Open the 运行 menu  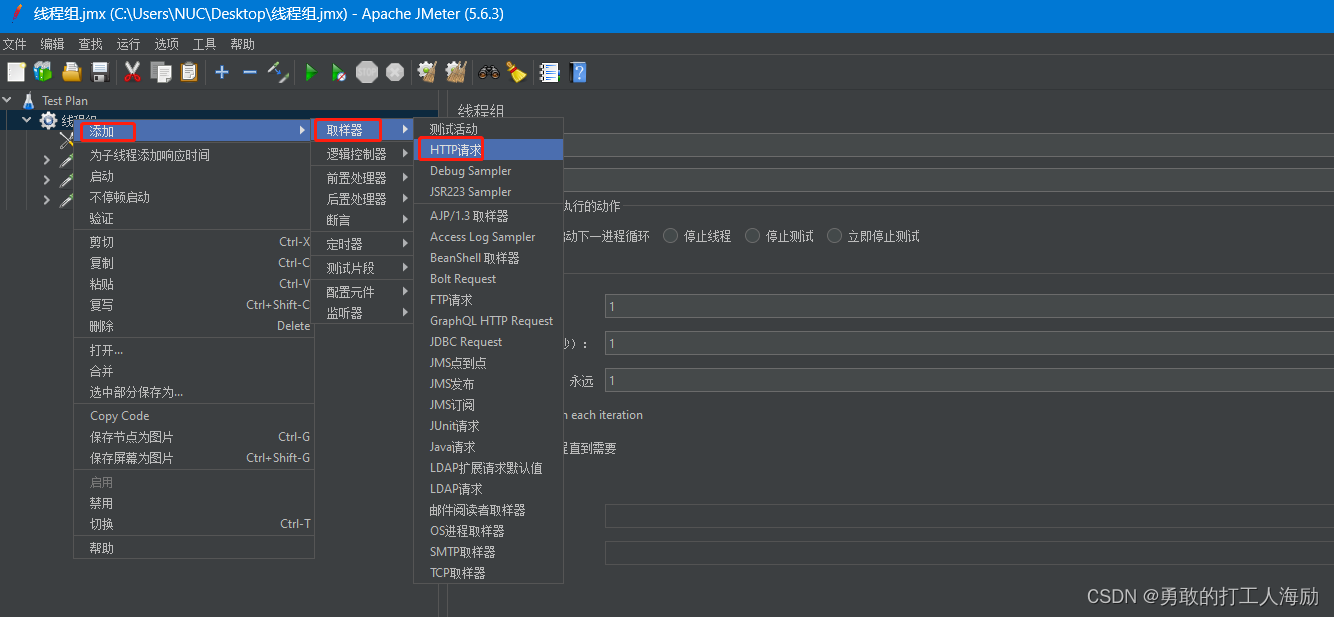(x=128, y=44)
